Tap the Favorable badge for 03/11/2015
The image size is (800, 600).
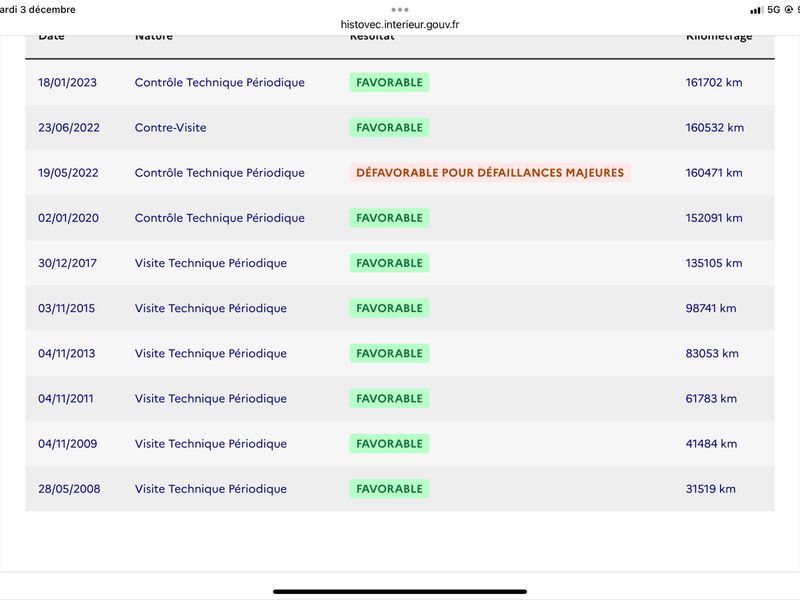[x=389, y=308]
